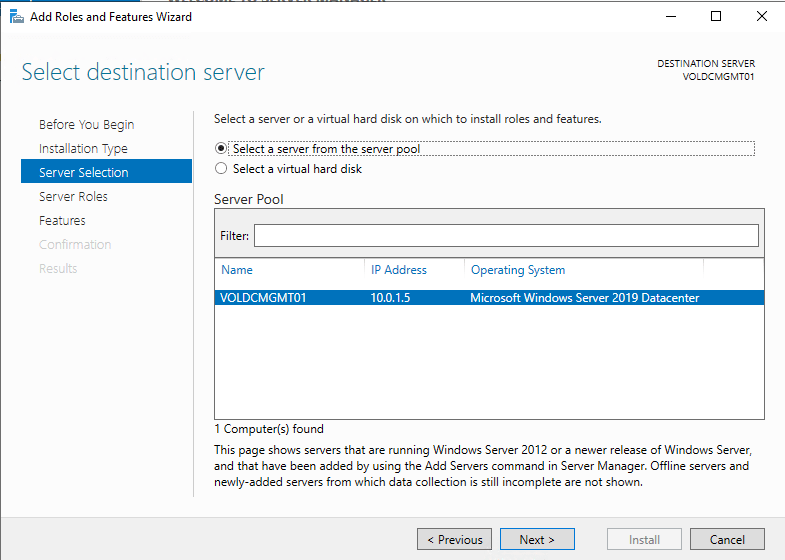Viewport: 785px width, 560px height.
Task: Click the wizard icon in title bar
Action: pos(16,16)
